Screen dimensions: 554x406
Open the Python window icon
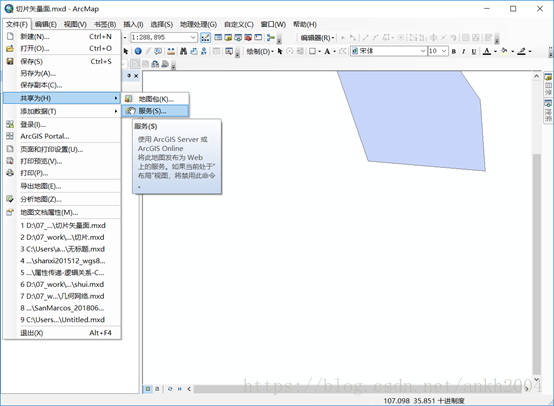tap(258, 37)
